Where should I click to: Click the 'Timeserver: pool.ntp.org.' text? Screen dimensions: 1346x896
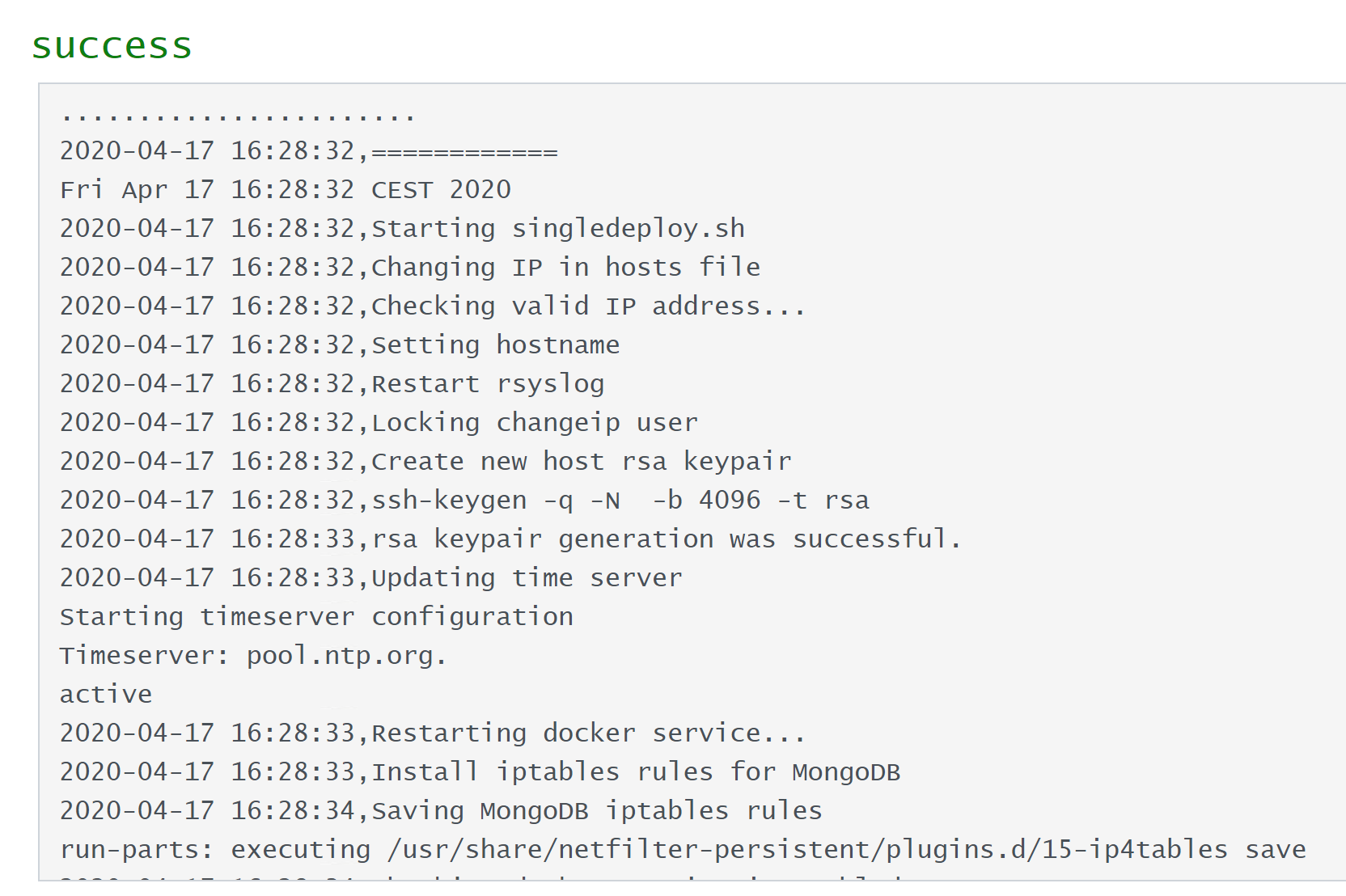(253, 656)
